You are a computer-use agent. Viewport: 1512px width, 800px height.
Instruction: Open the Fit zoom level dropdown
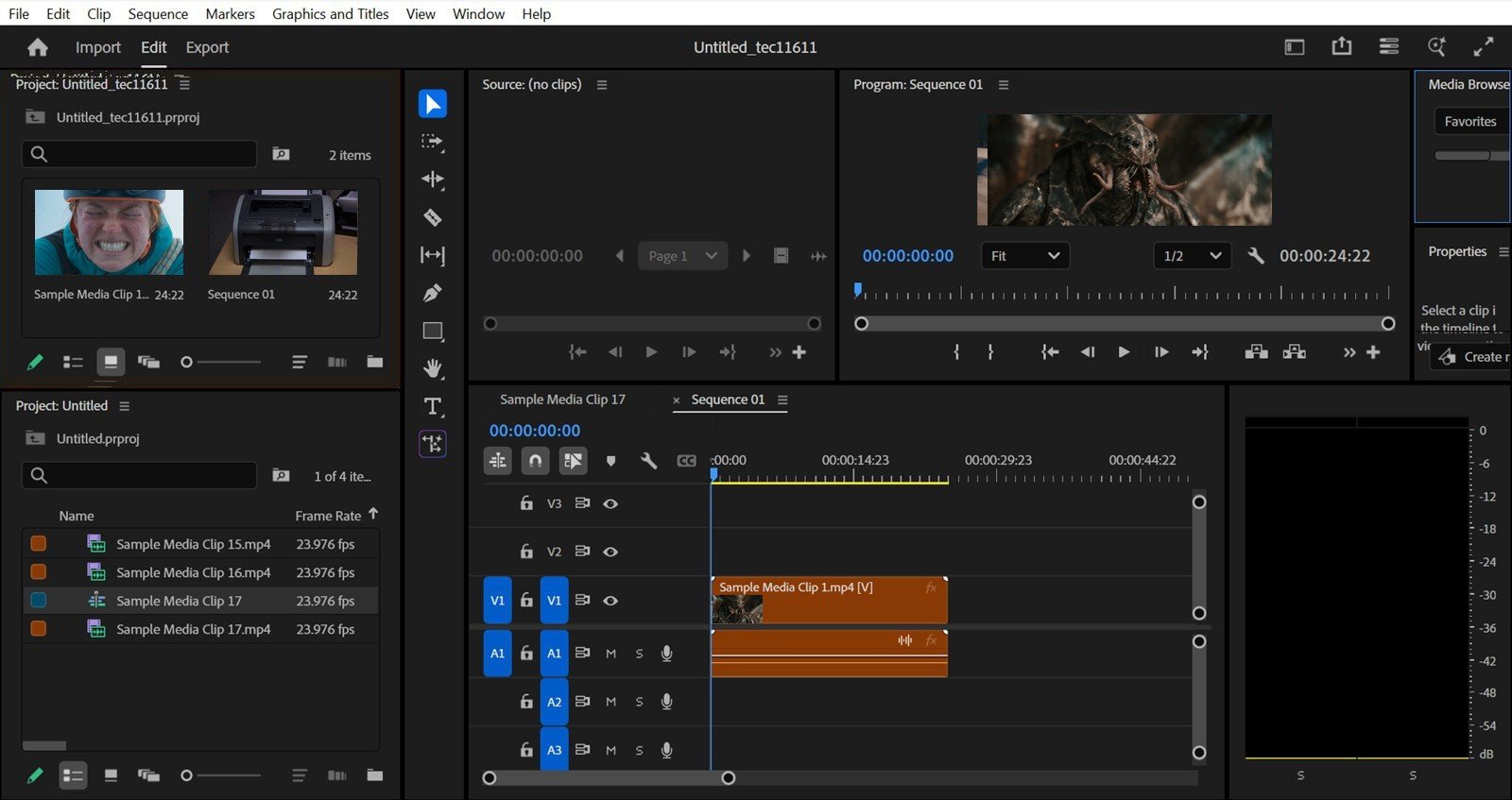(1025, 256)
